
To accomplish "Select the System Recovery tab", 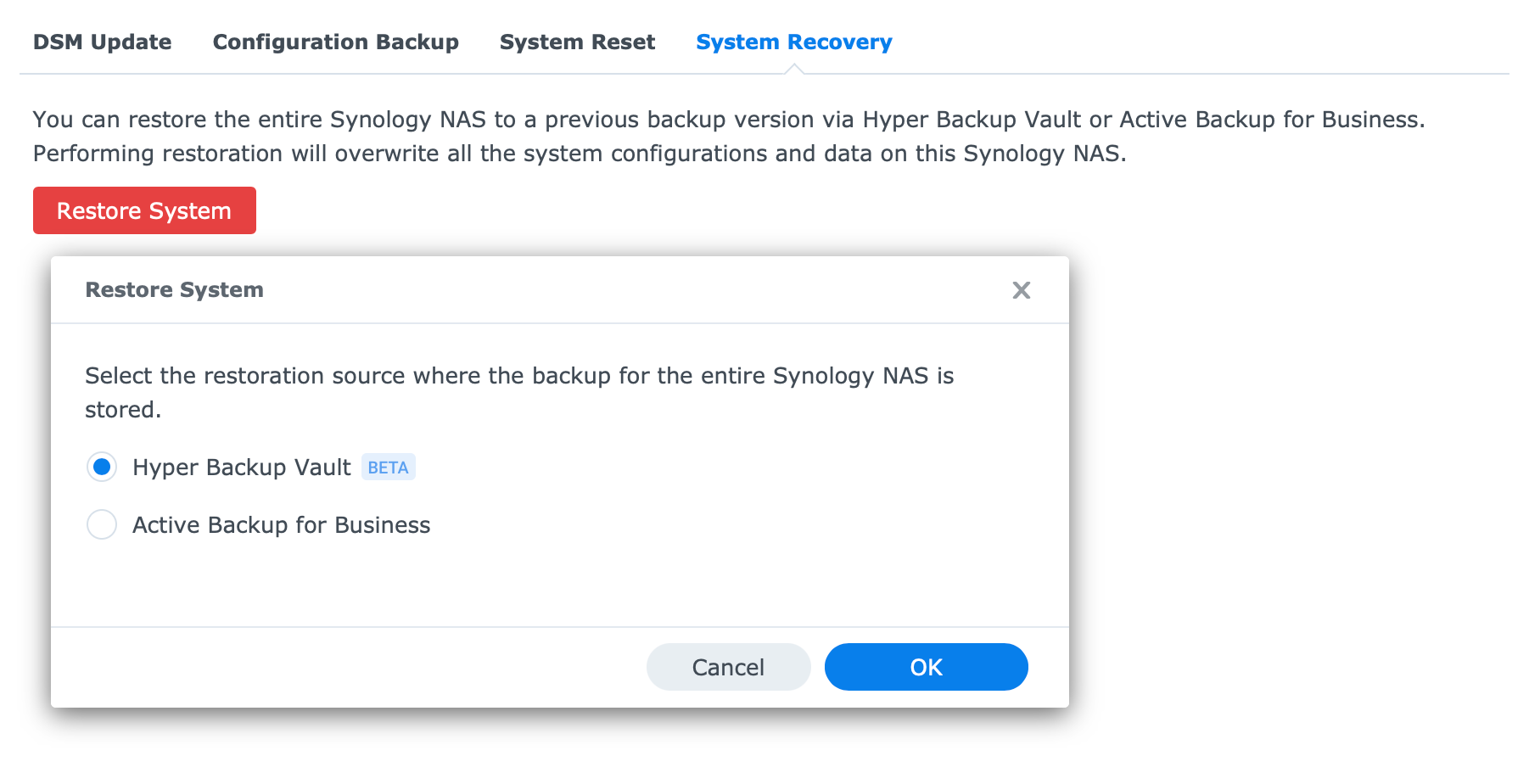I will 793,42.
